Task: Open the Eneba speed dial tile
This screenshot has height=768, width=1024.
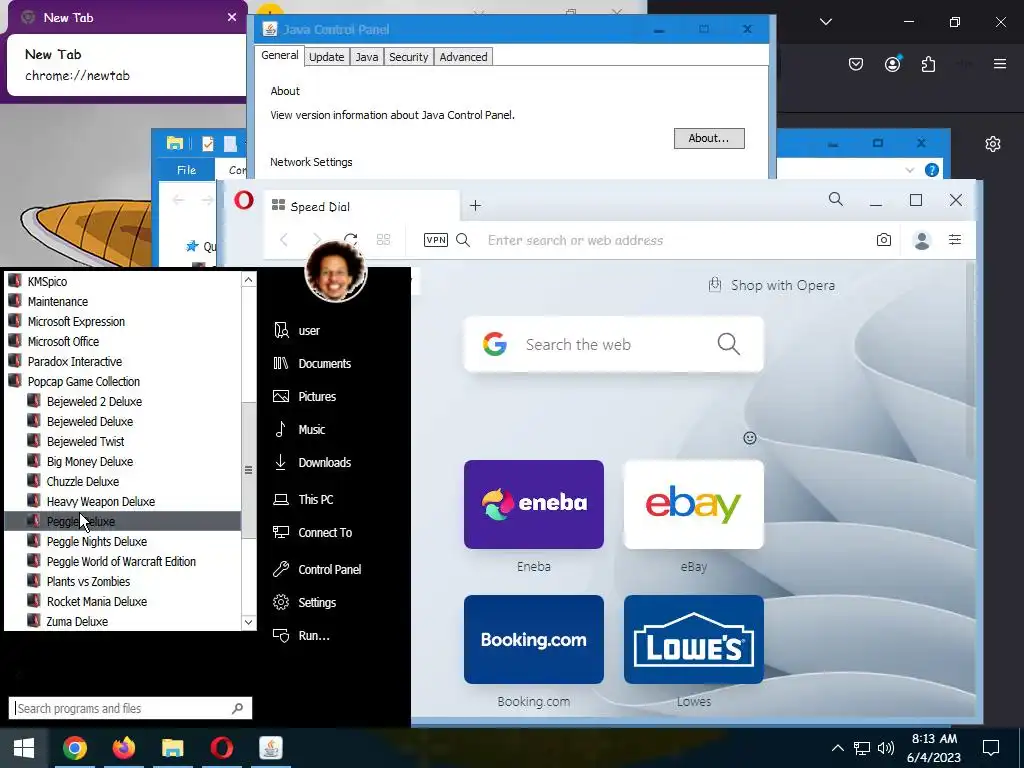Action: point(534,504)
